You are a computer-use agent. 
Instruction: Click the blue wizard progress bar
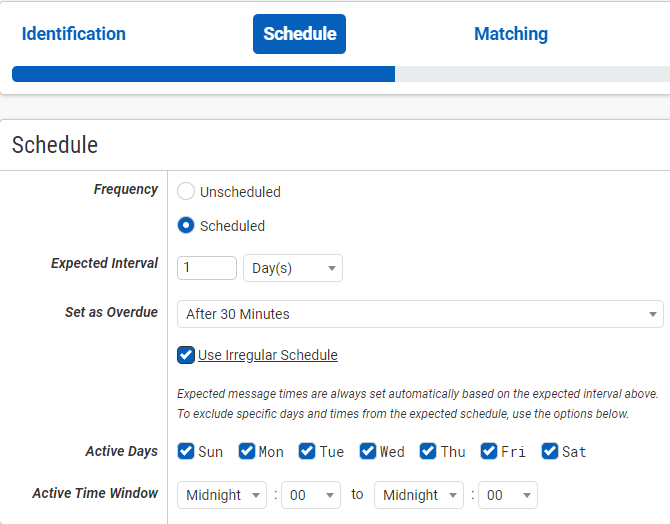(203, 74)
